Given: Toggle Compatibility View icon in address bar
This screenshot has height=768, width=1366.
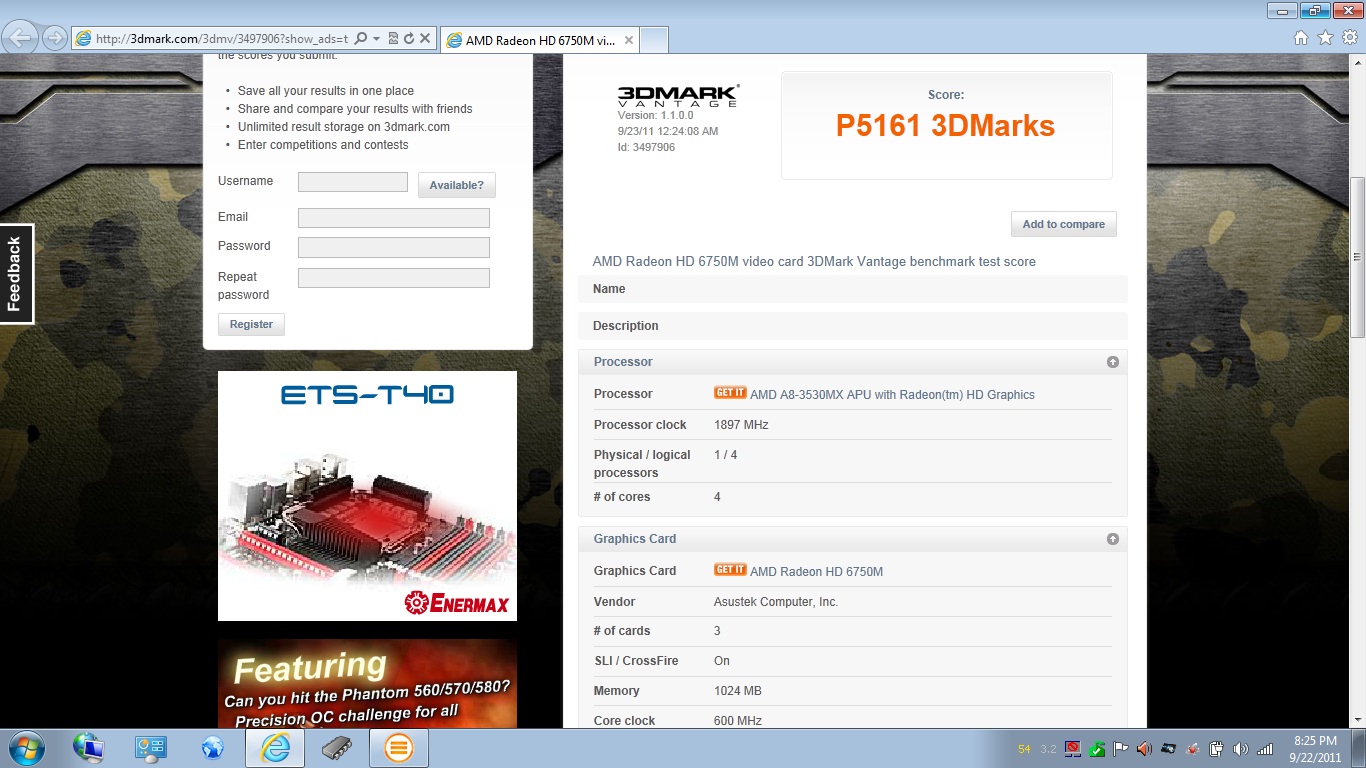Looking at the screenshot, I should 394,38.
